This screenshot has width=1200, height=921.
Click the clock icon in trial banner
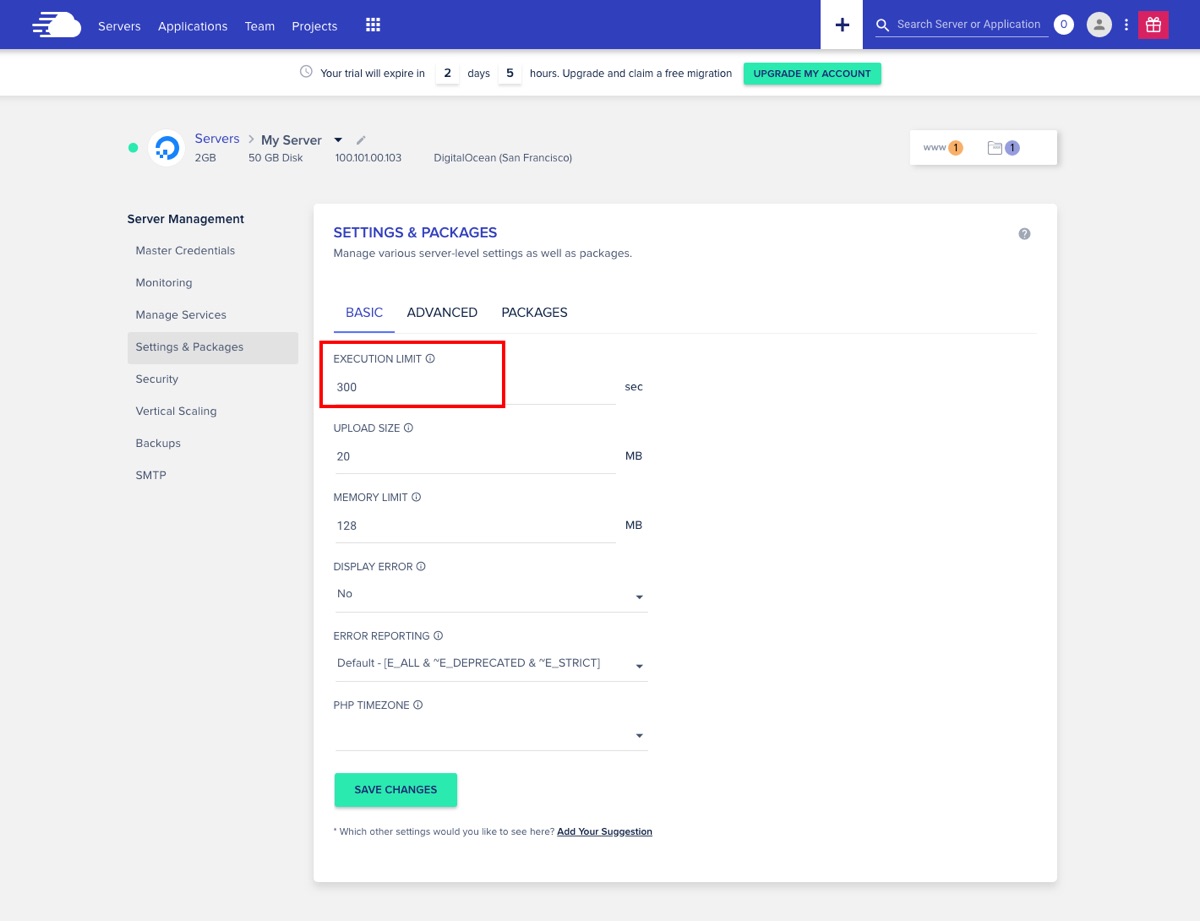(306, 72)
